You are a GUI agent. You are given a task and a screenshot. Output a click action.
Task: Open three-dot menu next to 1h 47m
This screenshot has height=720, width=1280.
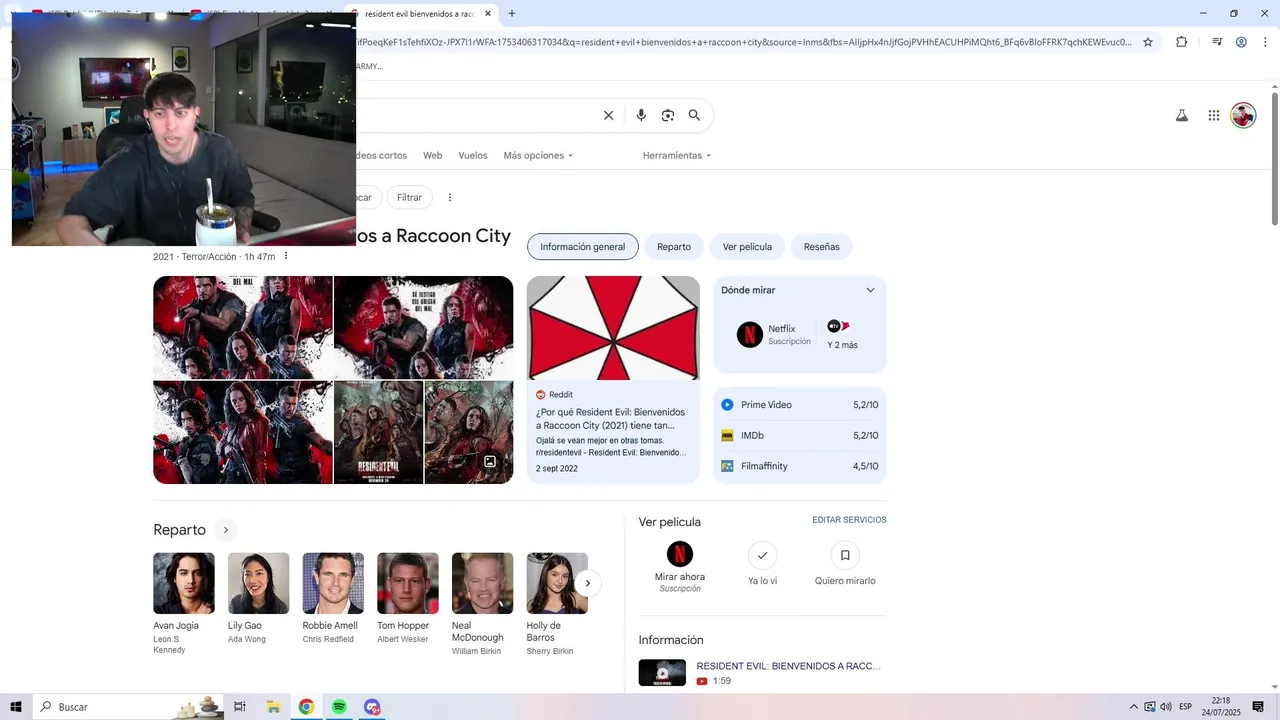click(x=286, y=256)
